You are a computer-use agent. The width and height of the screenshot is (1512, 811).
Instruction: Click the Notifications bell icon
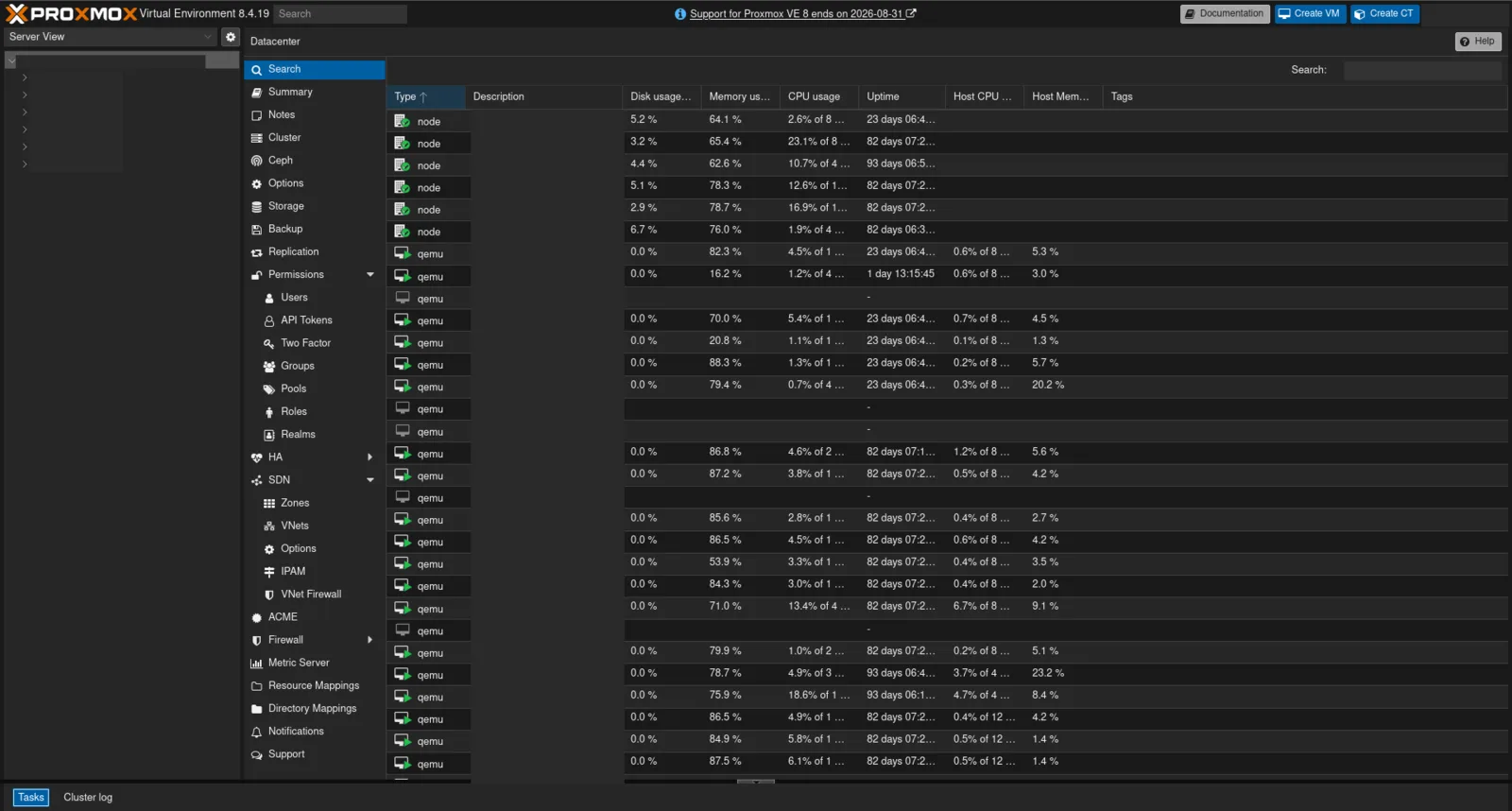coord(256,732)
